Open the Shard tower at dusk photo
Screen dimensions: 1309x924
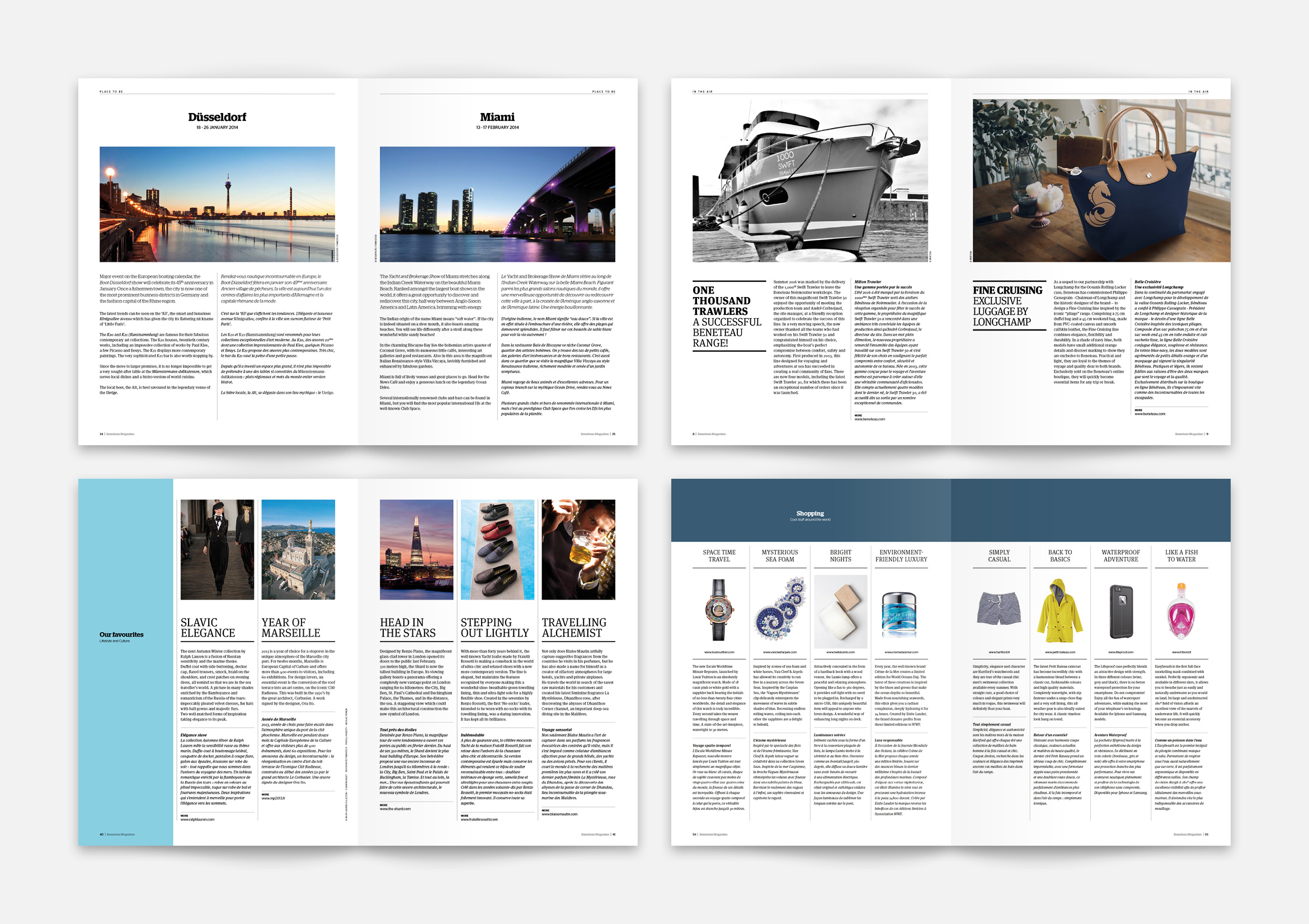pos(417,549)
